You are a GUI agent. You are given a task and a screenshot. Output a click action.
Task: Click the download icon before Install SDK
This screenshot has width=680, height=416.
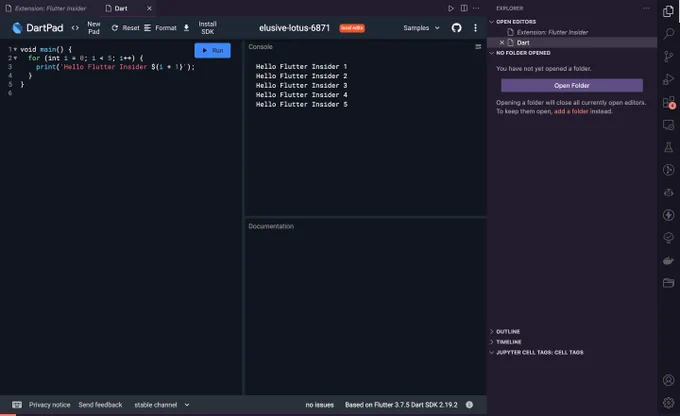coord(186,28)
